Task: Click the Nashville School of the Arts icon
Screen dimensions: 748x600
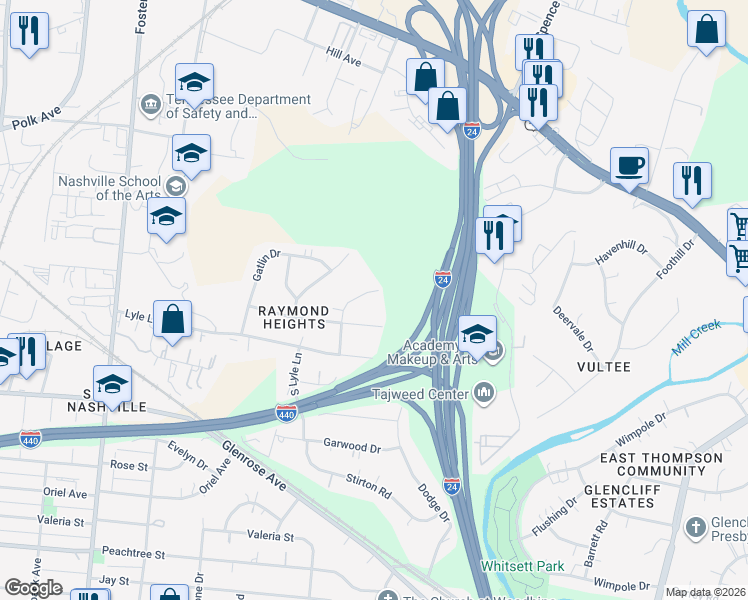Action: tap(176, 186)
